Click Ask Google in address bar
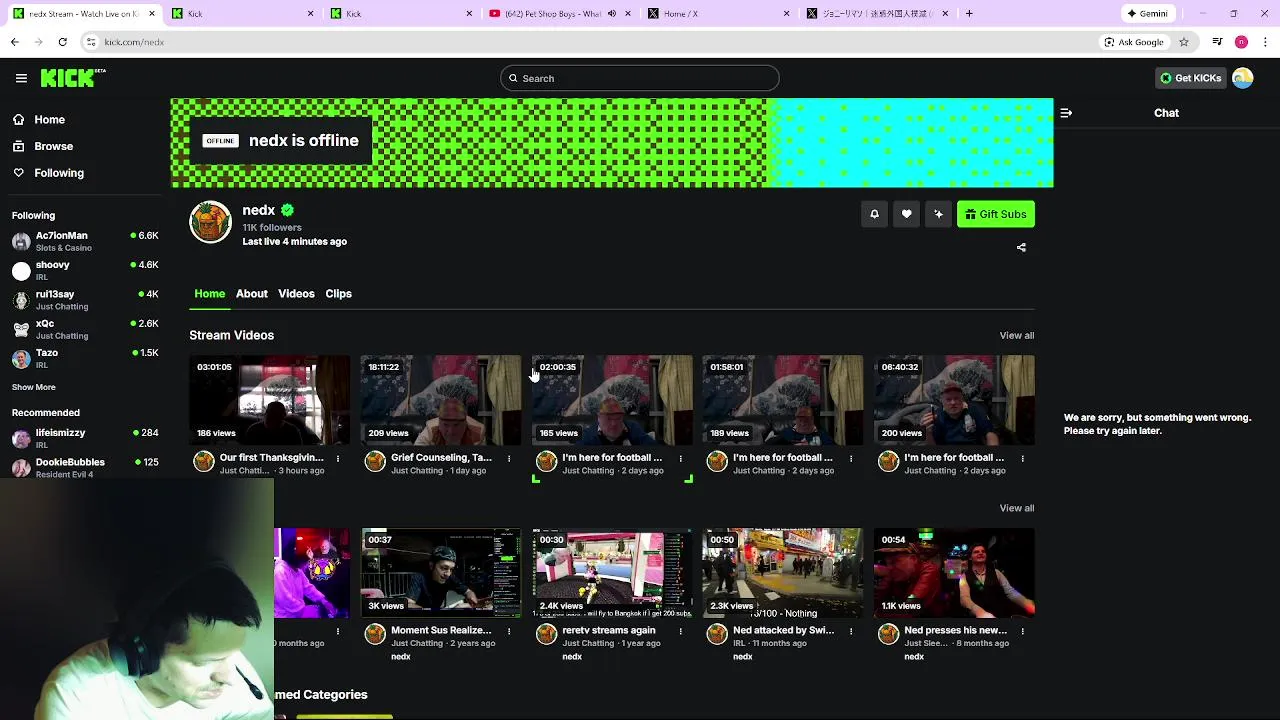This screenshot has height=720, width=1280. coord(1134,42)
